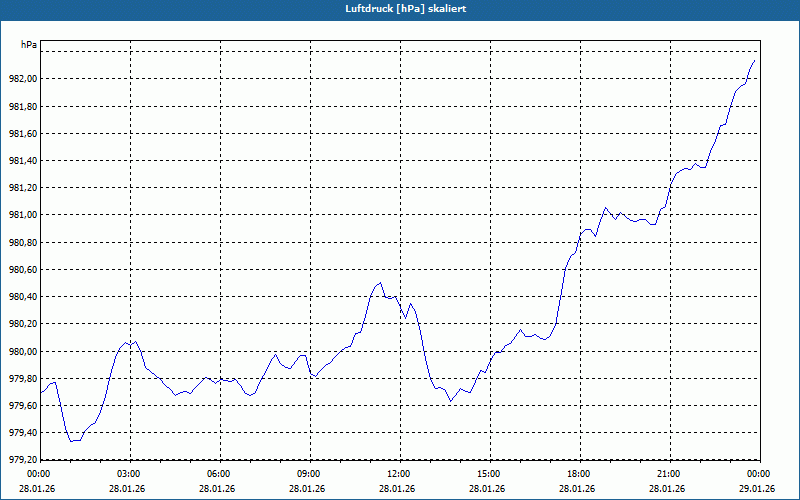The image size is (800, 500).
Task: Select the 28.01.26 date under 09:00
Action: [307, 489]
